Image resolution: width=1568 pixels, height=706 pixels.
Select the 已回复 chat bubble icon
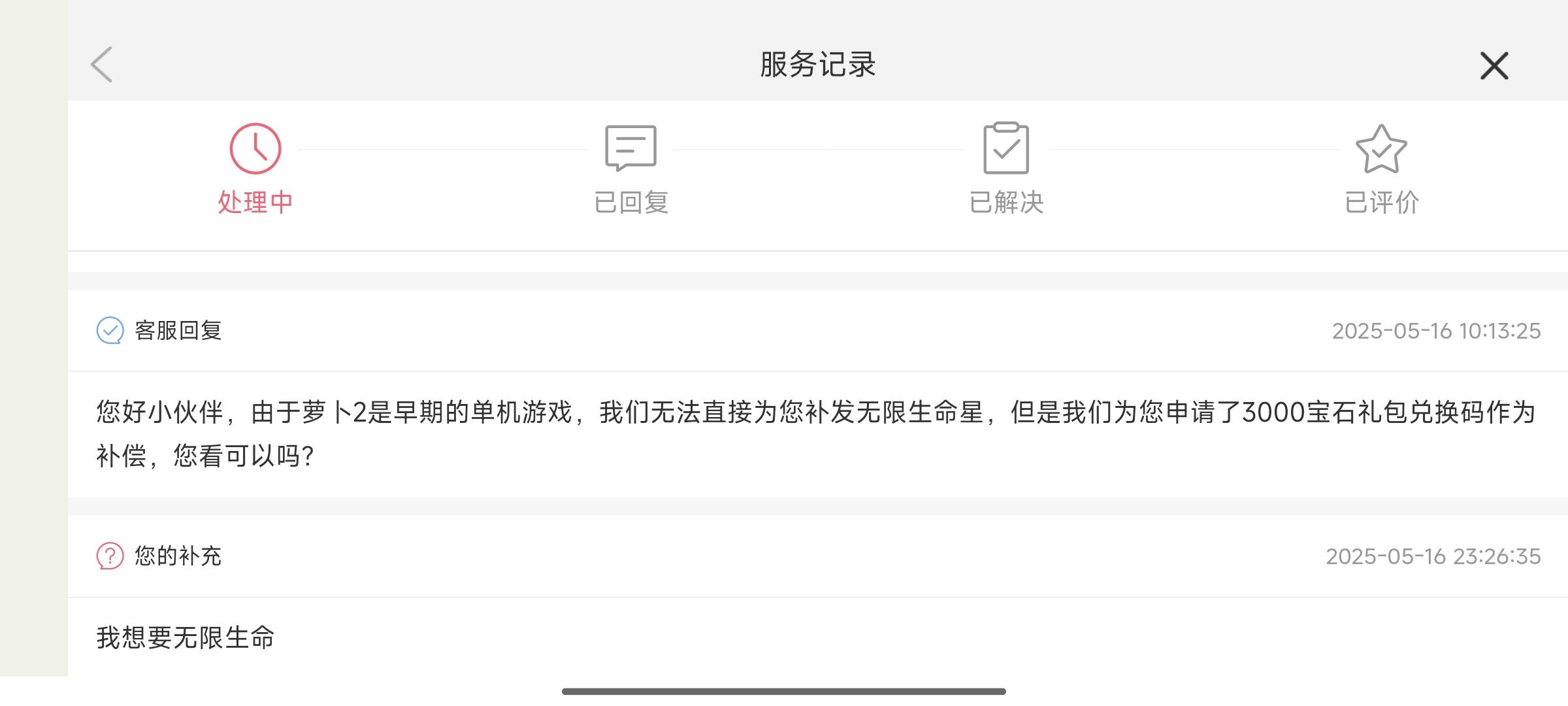pyautogui.click(x=630, y=148)
